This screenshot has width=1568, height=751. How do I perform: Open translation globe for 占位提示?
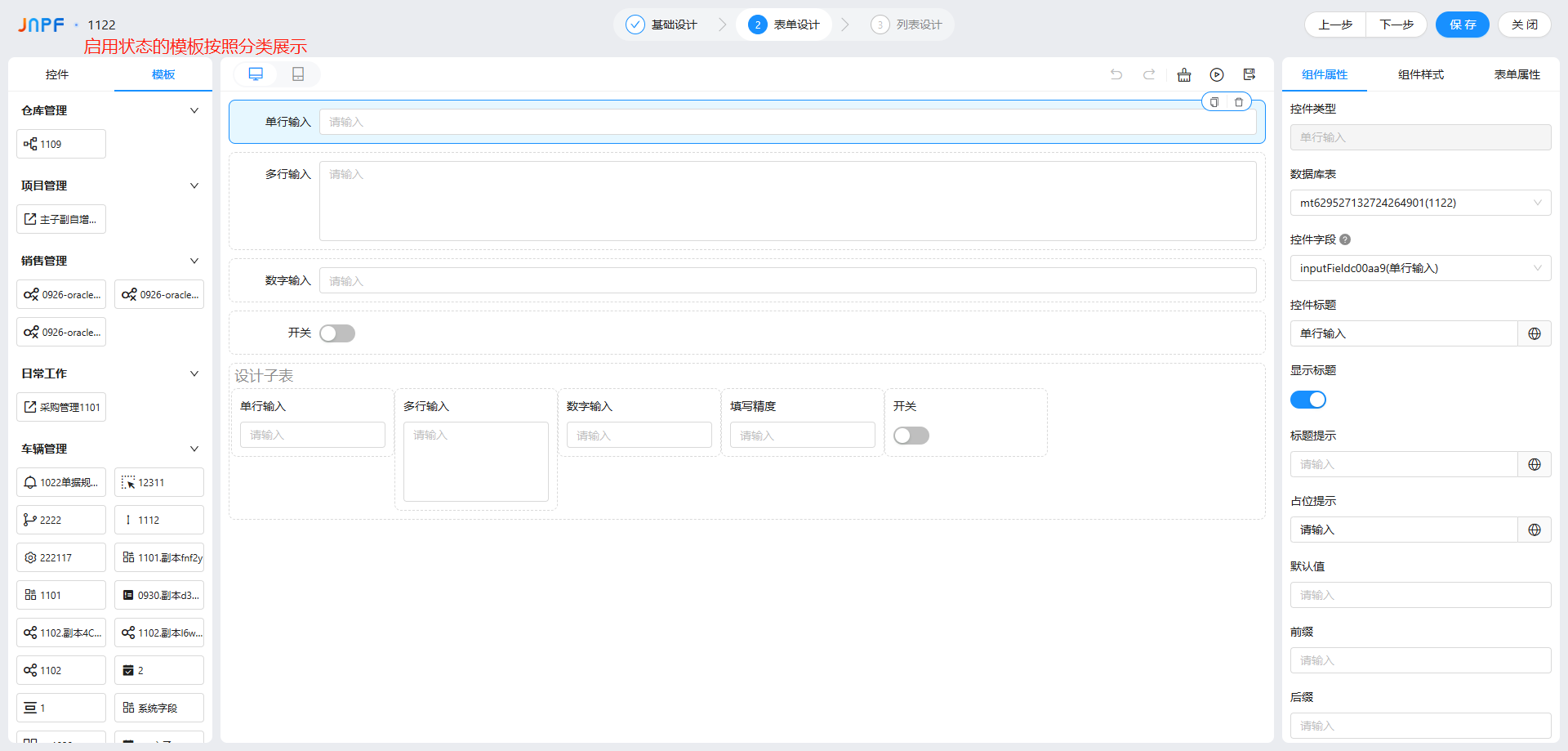1535,530
